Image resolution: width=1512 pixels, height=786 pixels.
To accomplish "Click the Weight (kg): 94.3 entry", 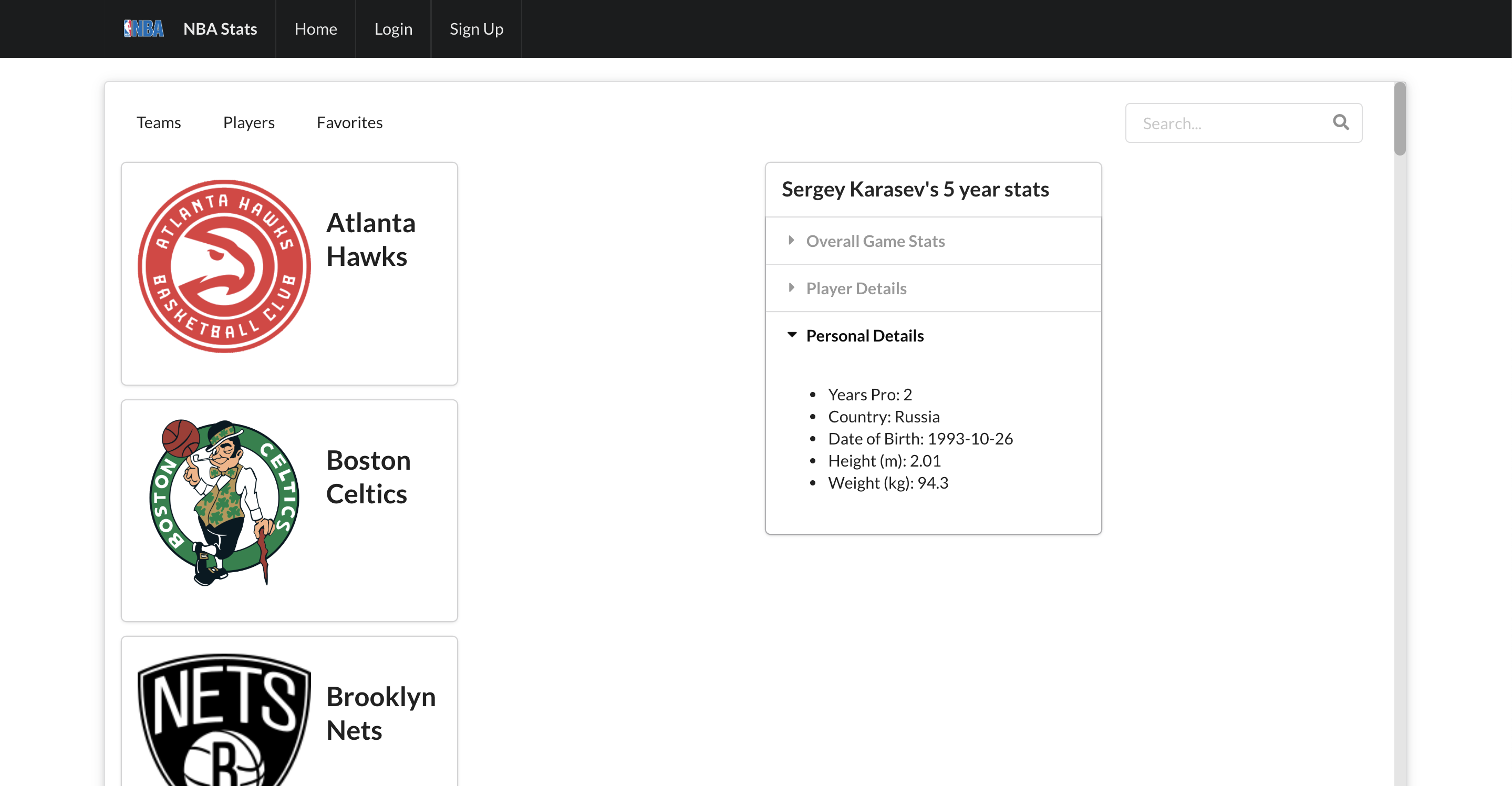I will pos(887,482).
